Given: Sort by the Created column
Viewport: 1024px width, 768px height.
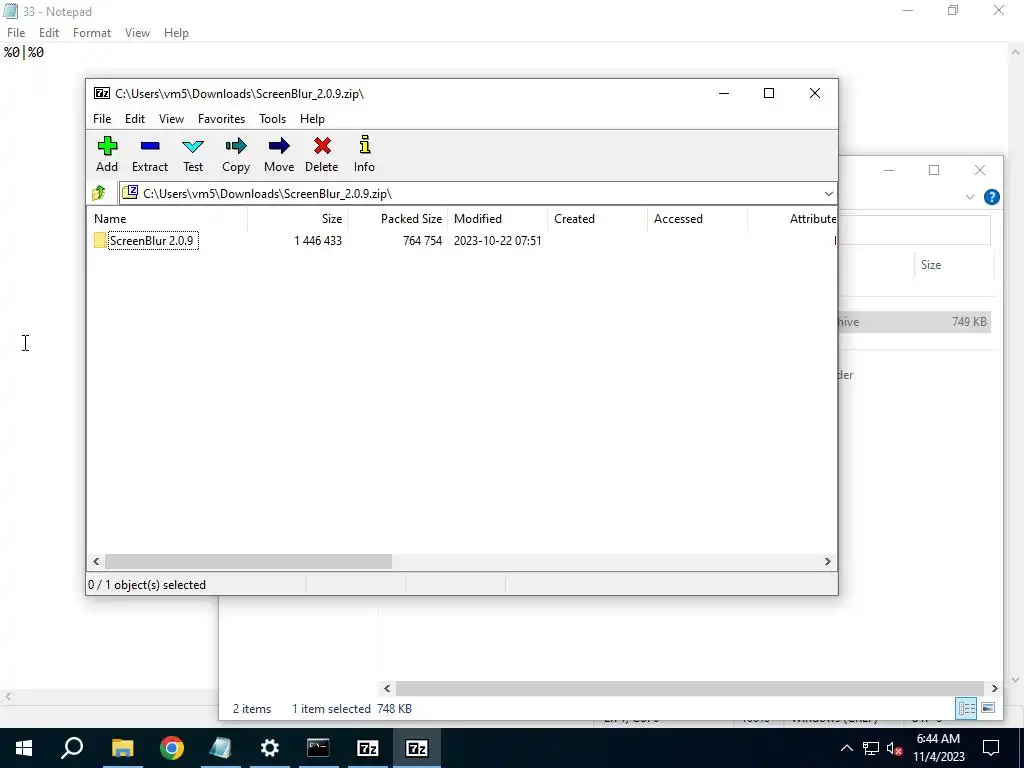Looking at the screenshot, I should click(598, 219).
